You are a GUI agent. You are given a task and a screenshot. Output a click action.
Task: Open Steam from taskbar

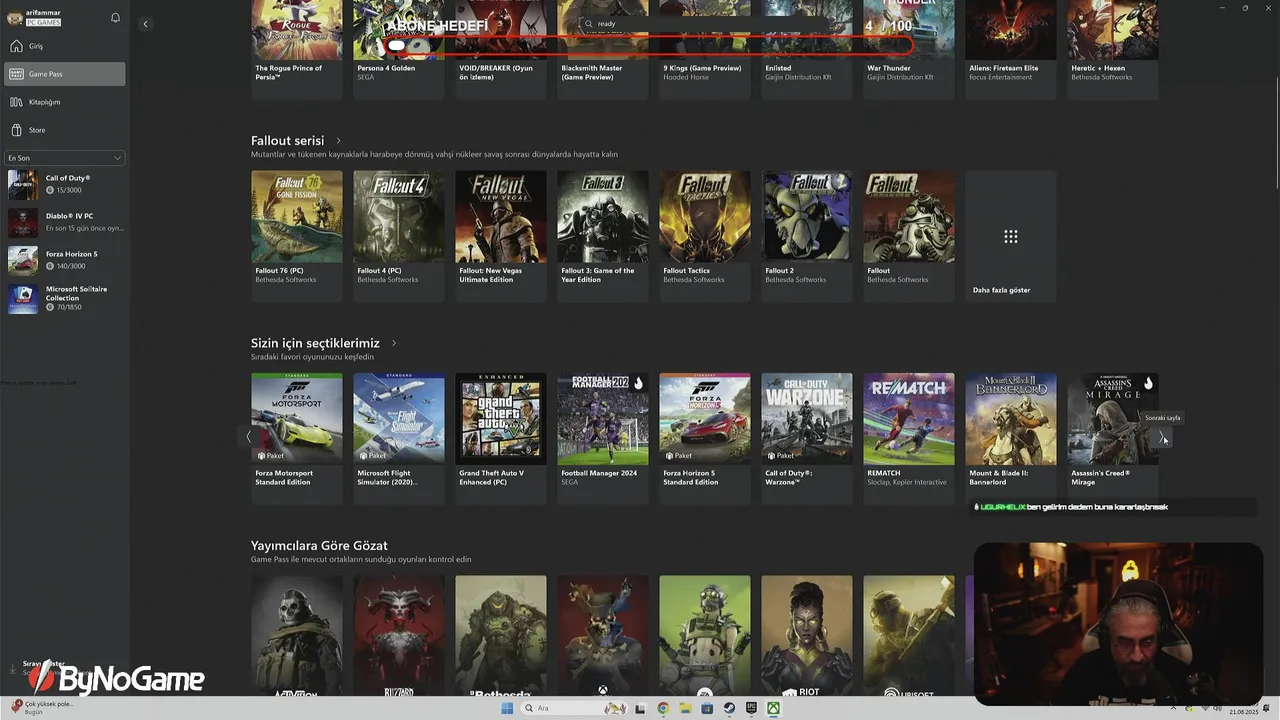729,708
